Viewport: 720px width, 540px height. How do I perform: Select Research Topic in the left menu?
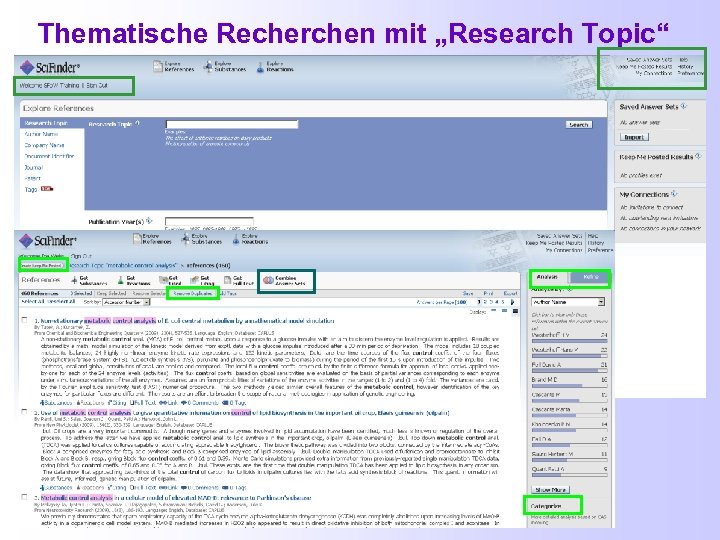pos(52,123)
